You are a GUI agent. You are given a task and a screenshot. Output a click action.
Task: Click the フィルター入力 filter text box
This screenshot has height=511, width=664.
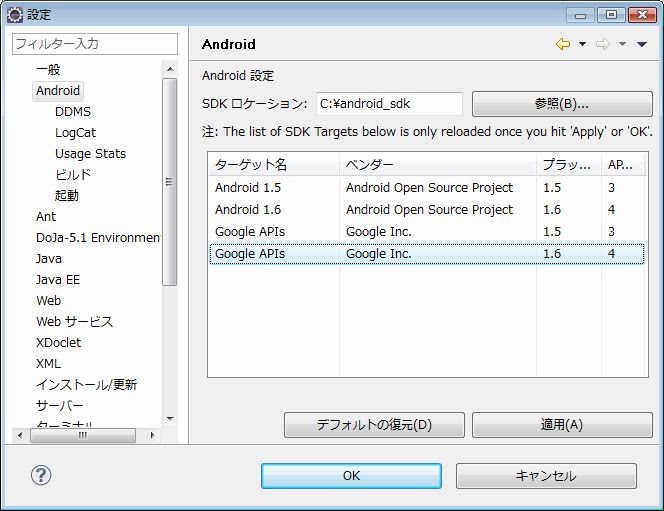point(94,44)
